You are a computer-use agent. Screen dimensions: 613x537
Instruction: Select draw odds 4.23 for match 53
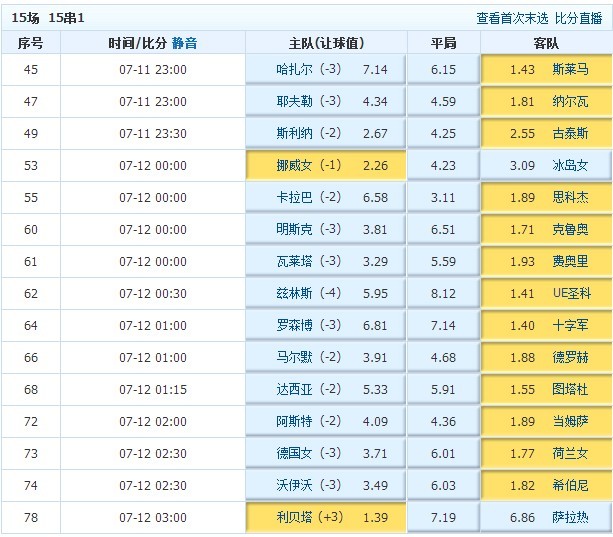click(443, 166)
